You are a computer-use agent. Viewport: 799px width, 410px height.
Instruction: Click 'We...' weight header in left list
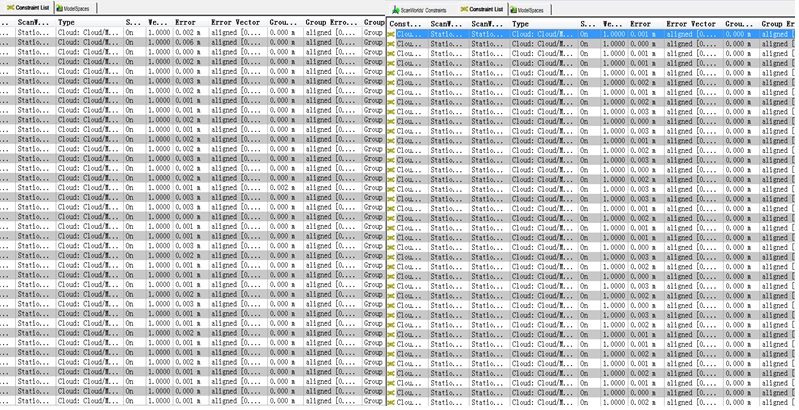(159, 22)
